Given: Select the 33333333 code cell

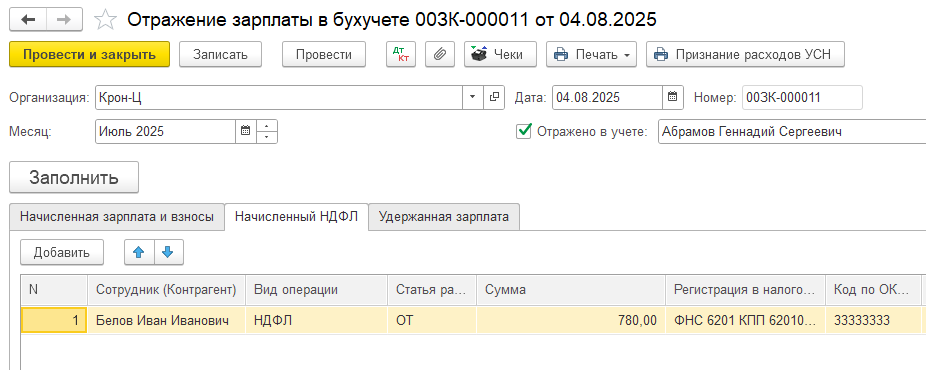Looking at the screenshot, I should [x=873, y=320].
